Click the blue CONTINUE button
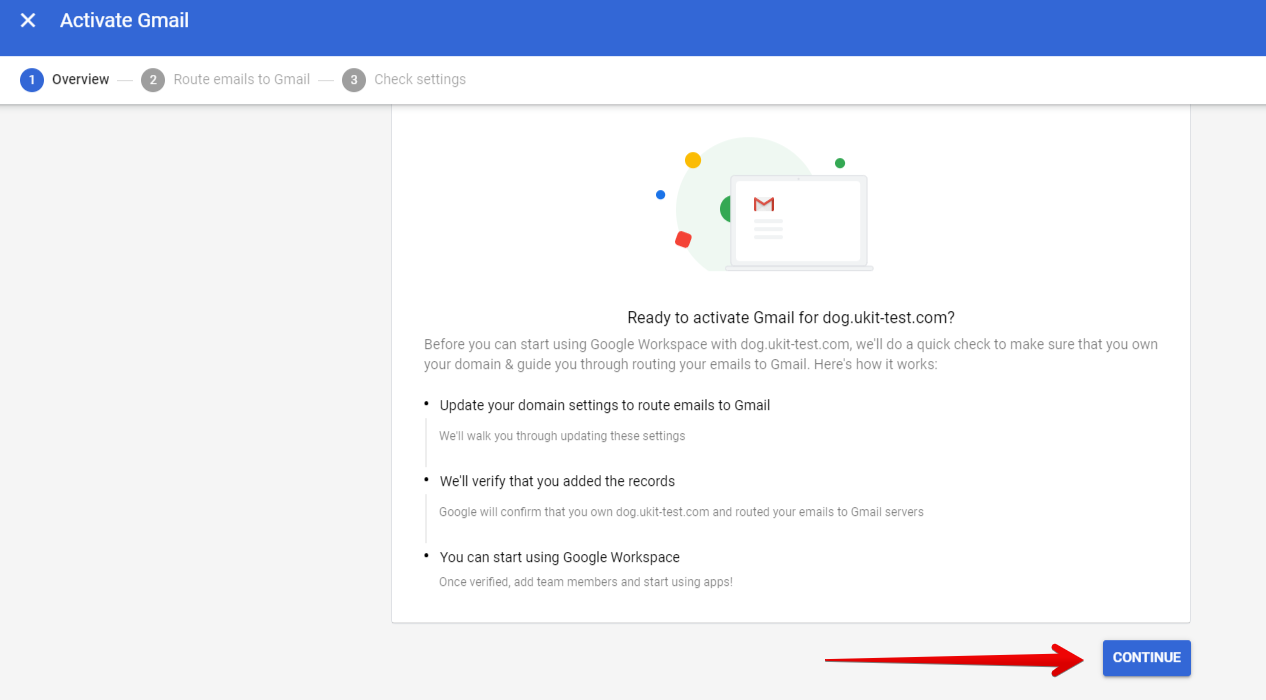Image resolution: width=1266 pixels, height=700 pixels. [x=1146, y=658]
